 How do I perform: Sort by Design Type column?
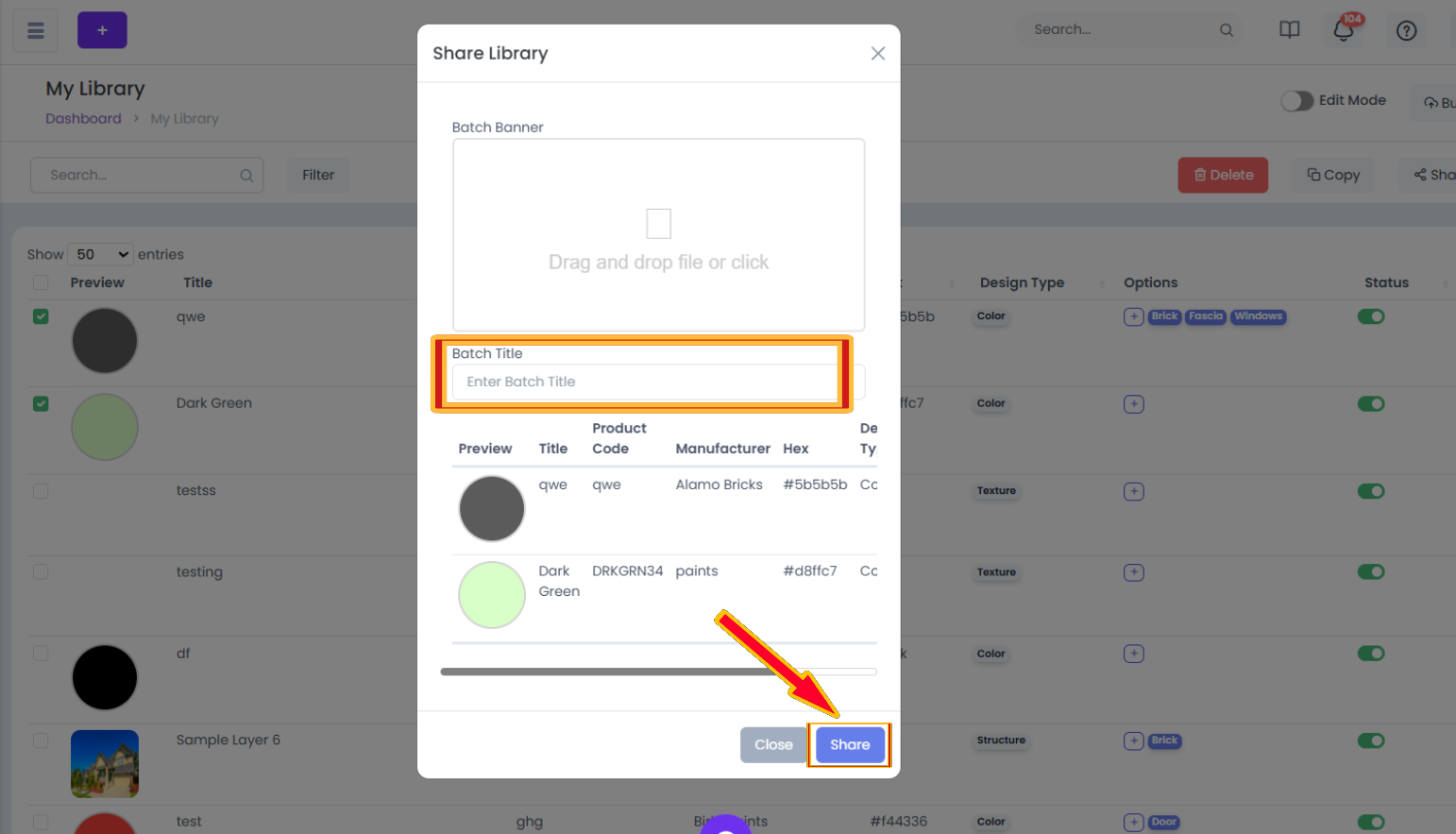[1022, 282]
